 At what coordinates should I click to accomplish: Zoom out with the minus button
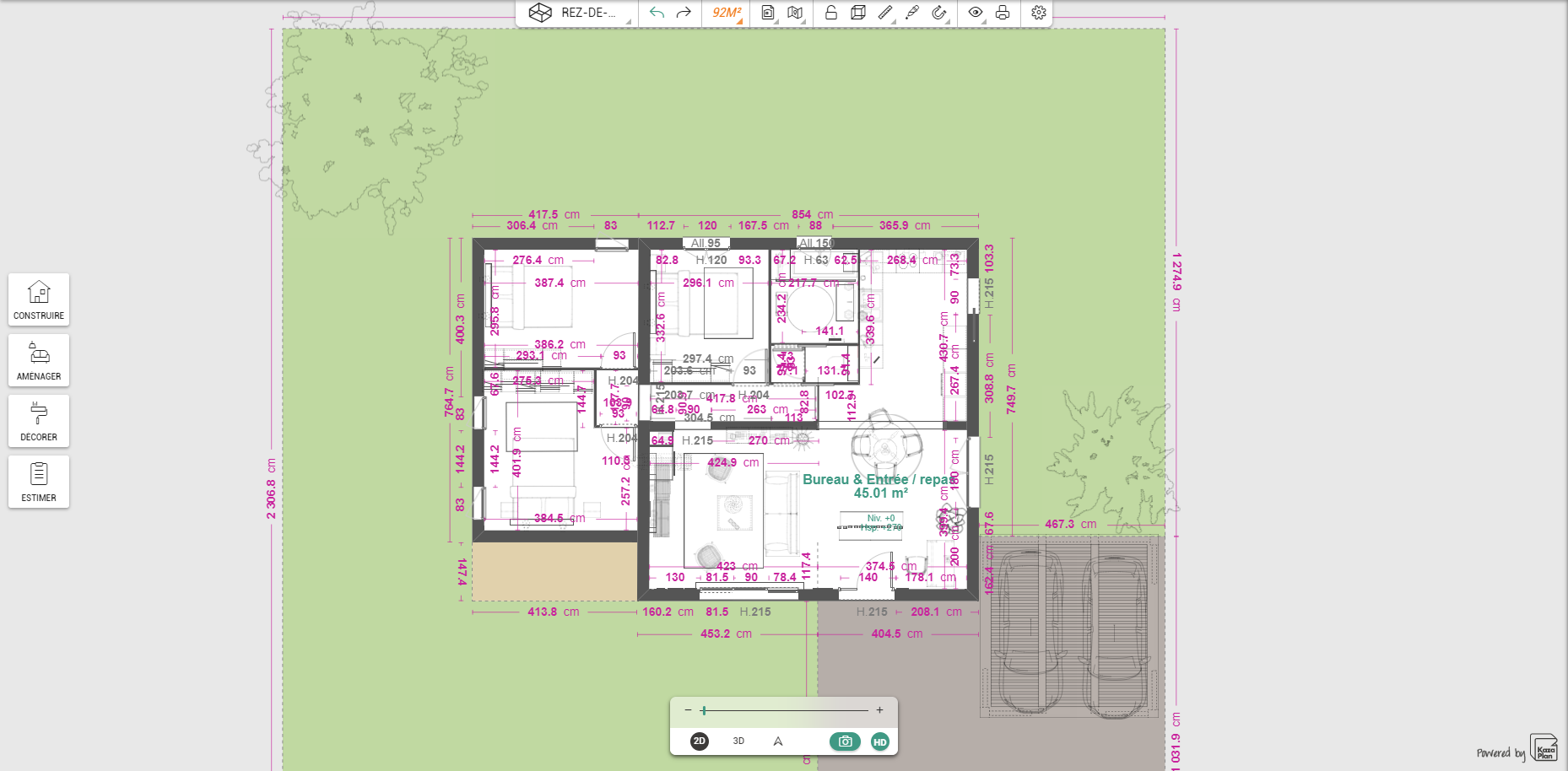coord(688,710)
